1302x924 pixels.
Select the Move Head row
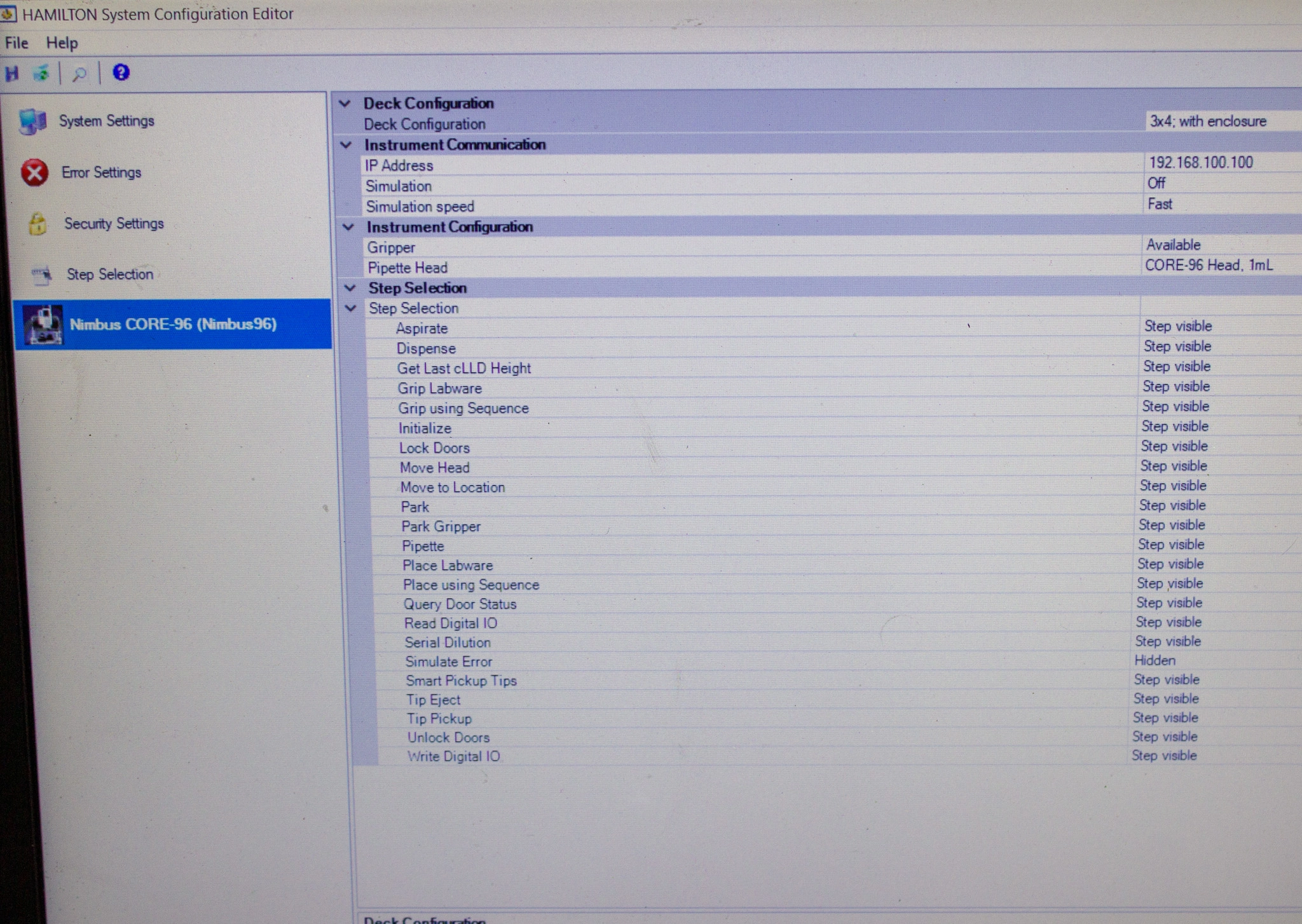(x=435, y=468)
